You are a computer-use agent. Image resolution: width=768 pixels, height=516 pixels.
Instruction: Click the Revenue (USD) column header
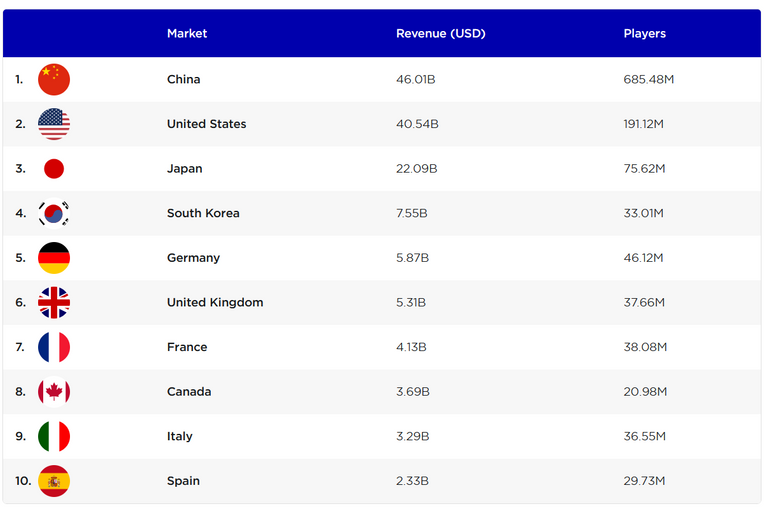click(x=440, y=33)
